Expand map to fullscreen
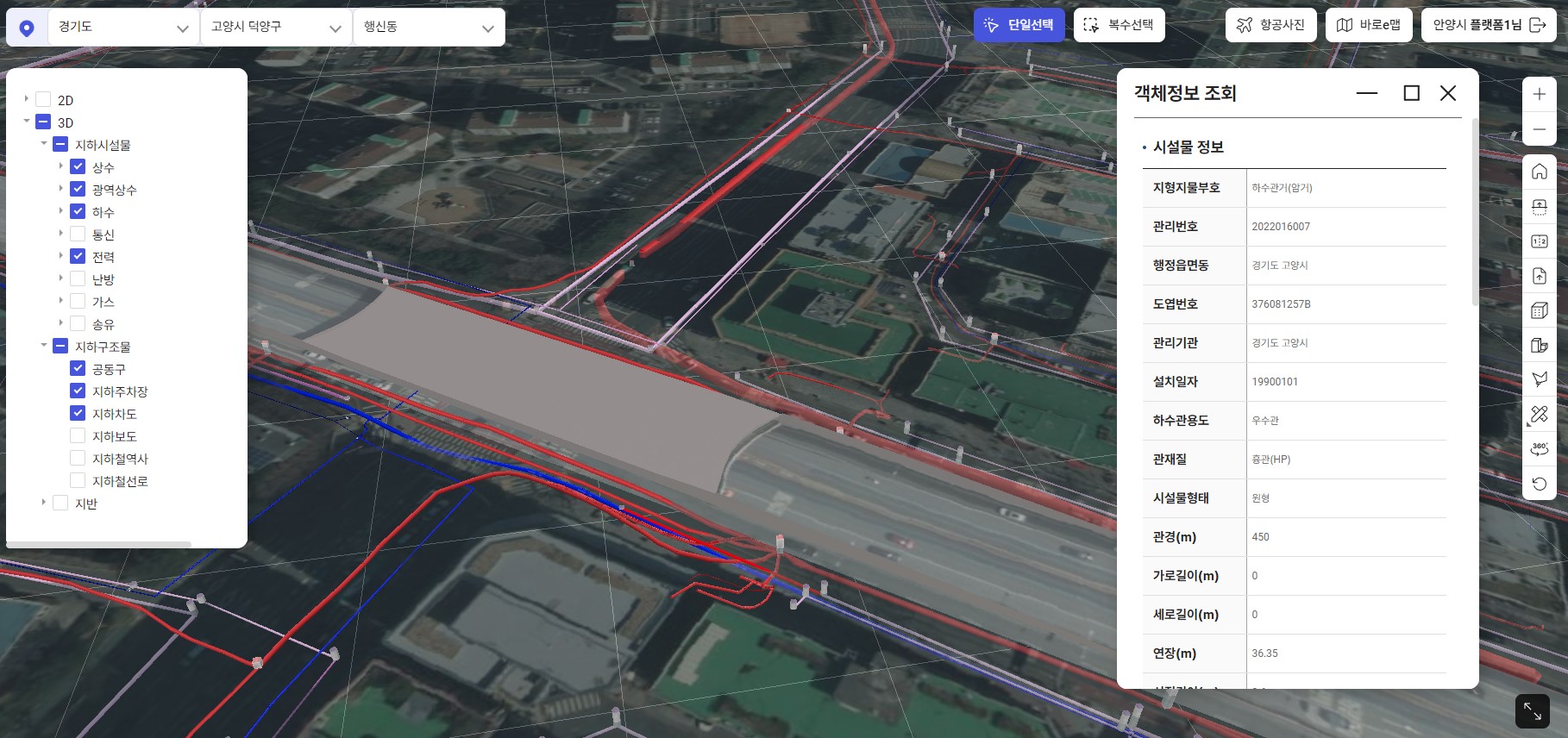Image resolution: width=1568 pixels, height=738 pixels. 1533,711
